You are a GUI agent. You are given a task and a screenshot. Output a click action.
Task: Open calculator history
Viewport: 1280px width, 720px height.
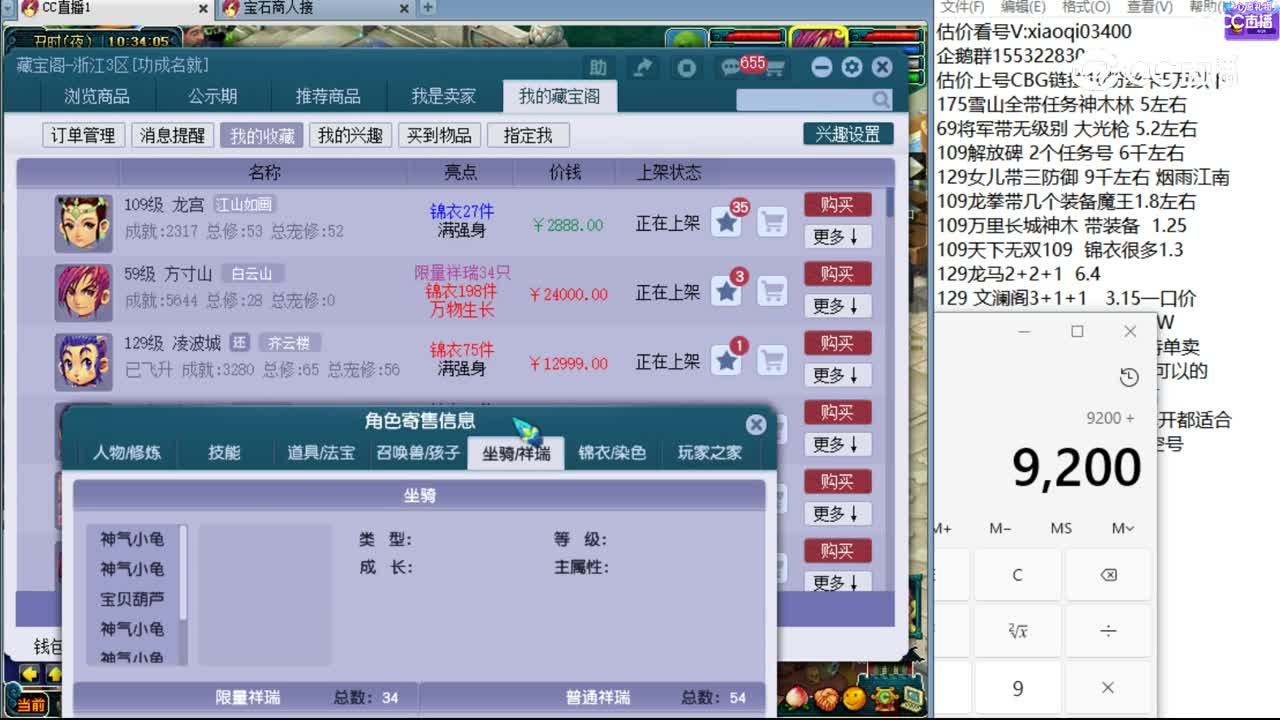[1129, 377]
